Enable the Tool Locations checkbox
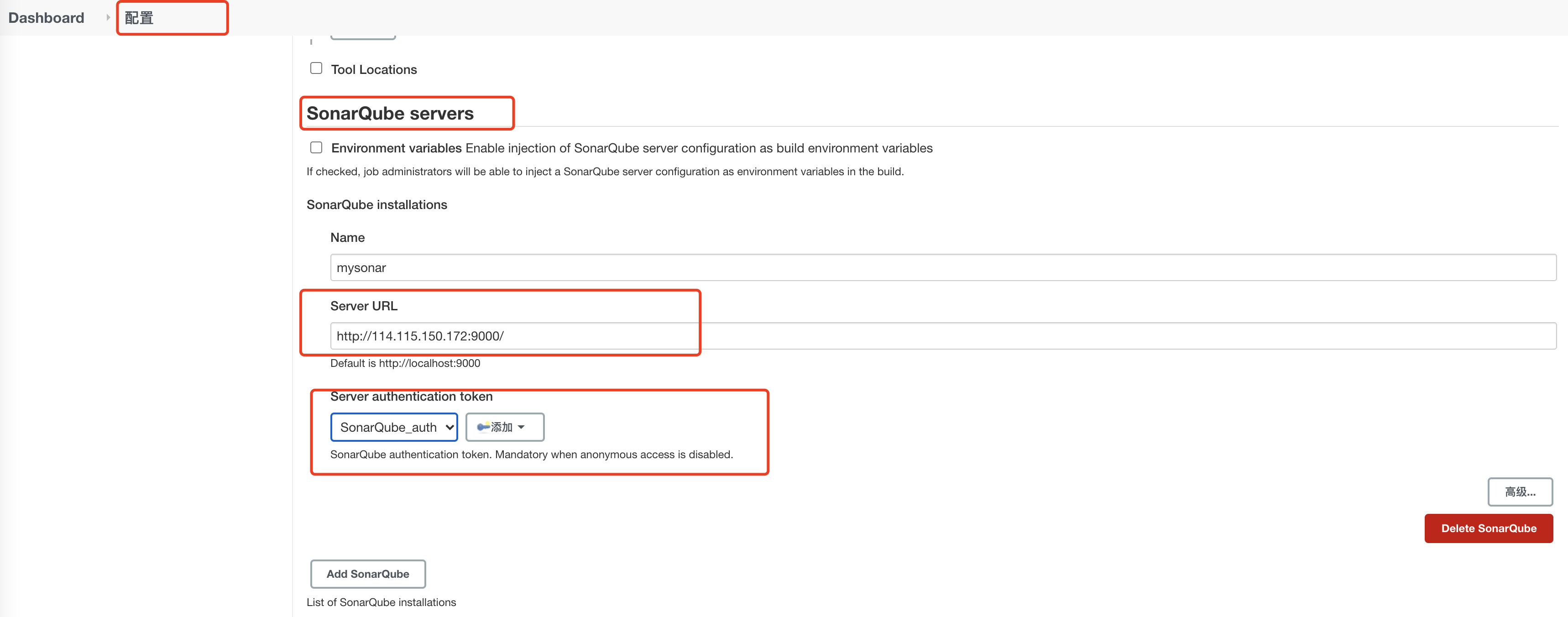 (316, 68)
